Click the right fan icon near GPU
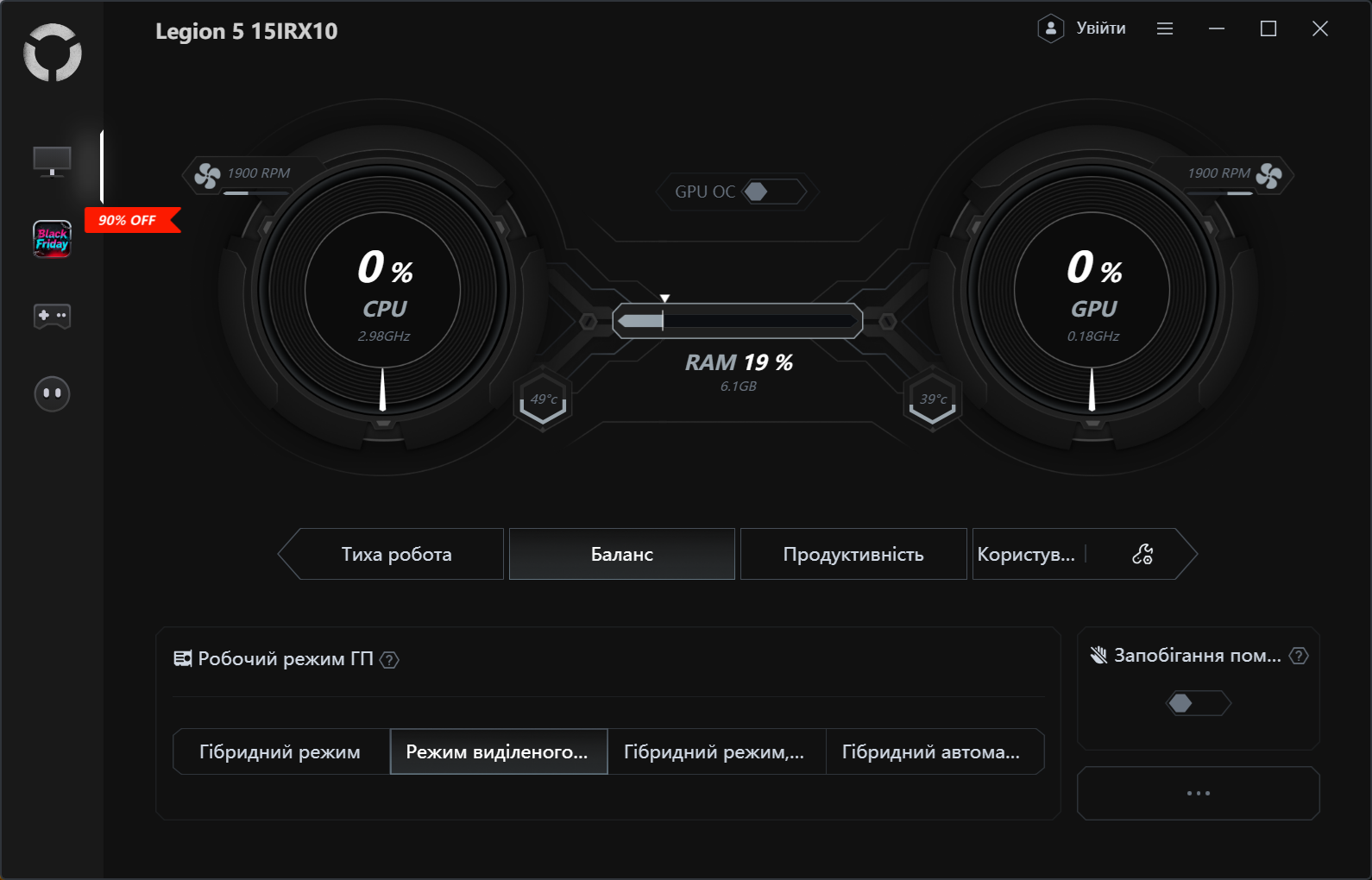This screenshot has height=880, width=1372. [1268, 175]
